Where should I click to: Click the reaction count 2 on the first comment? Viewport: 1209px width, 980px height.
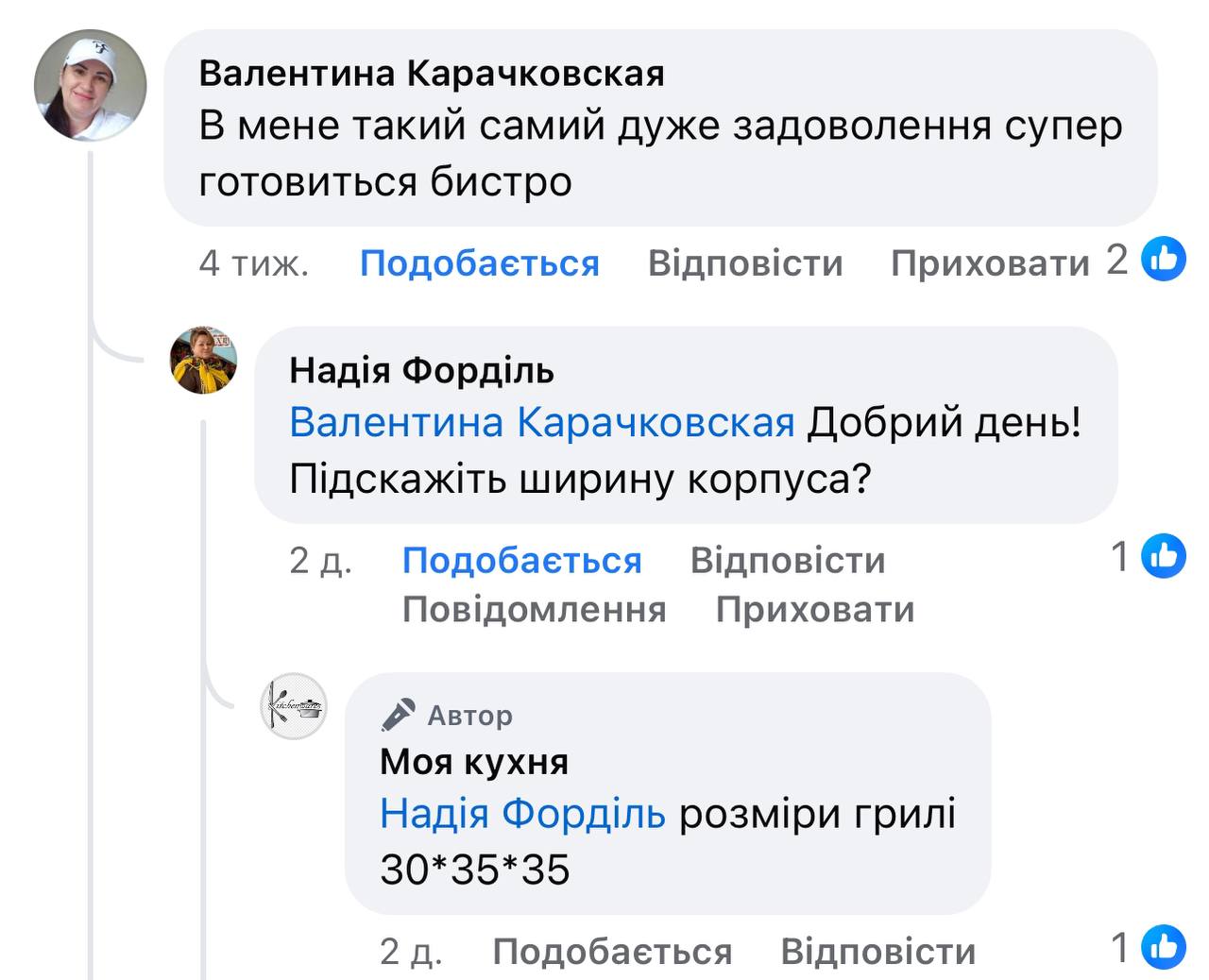click(x=1117, y=259)
